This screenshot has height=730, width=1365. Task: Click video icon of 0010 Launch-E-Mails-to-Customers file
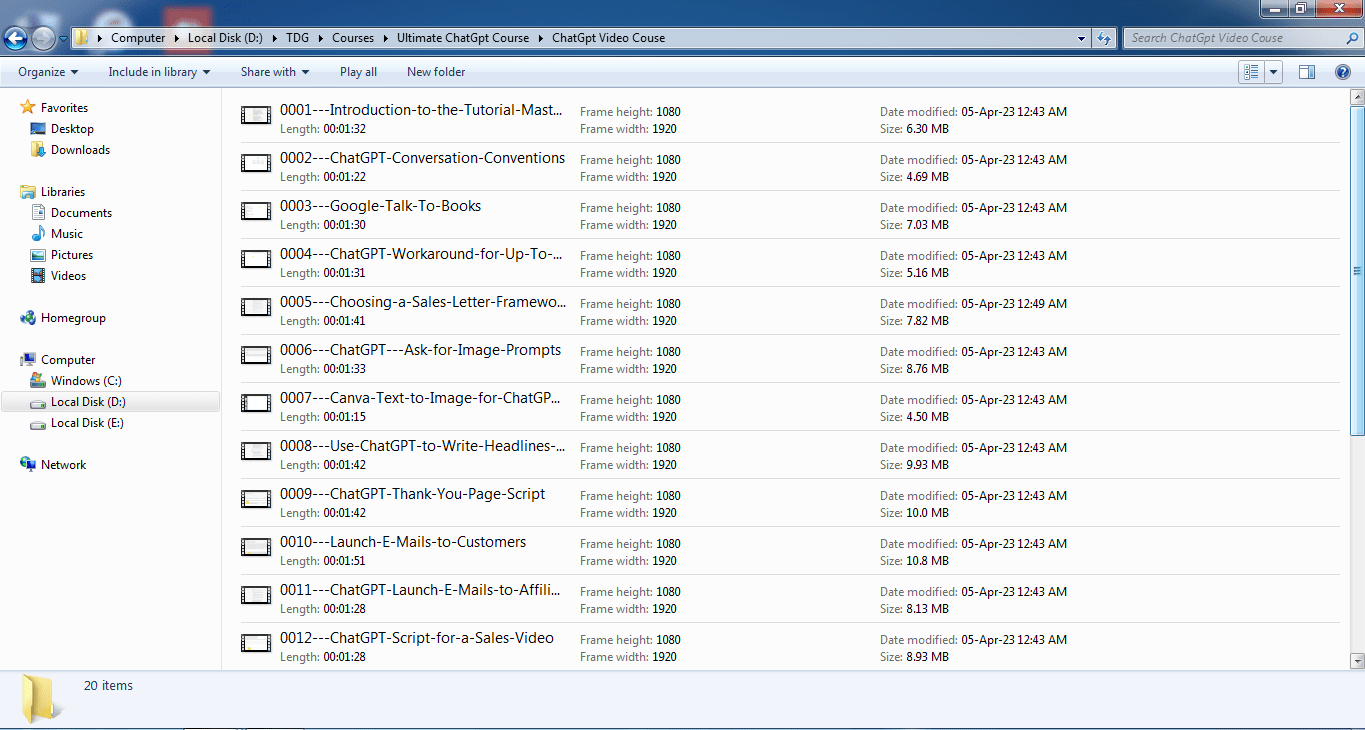click(256, 547)
